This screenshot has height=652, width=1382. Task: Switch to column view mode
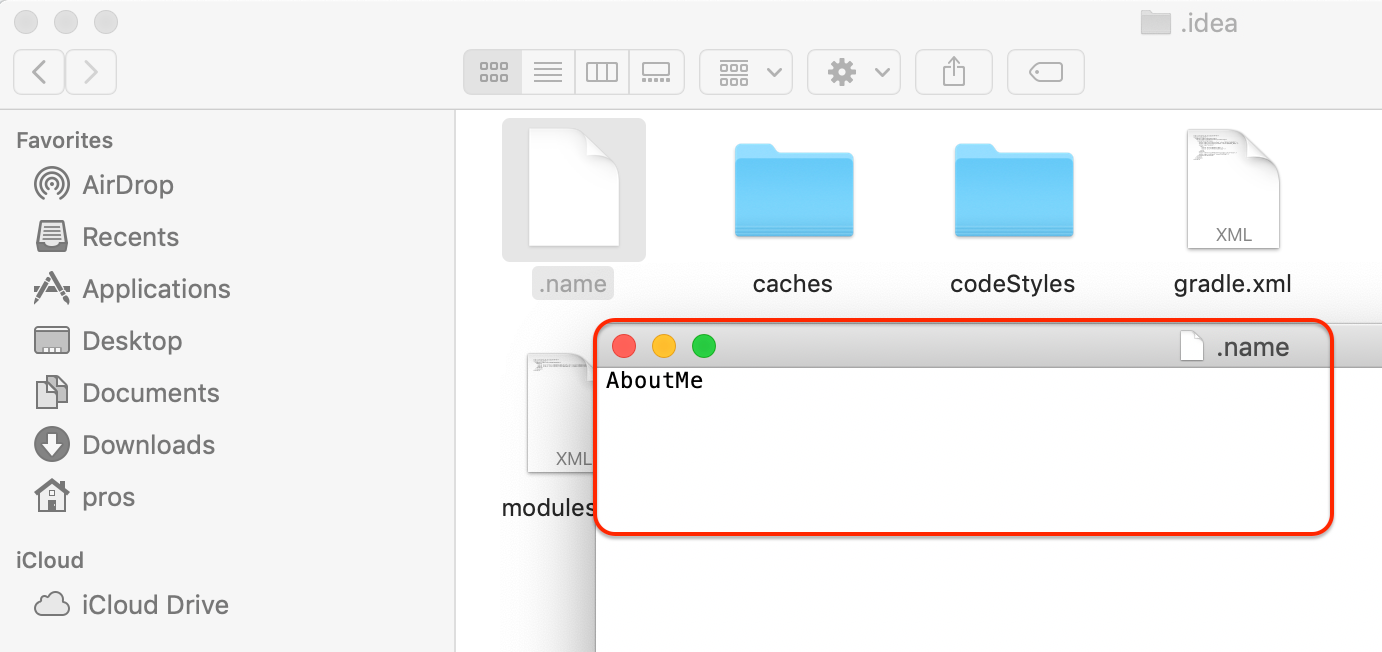coord(602,71)
